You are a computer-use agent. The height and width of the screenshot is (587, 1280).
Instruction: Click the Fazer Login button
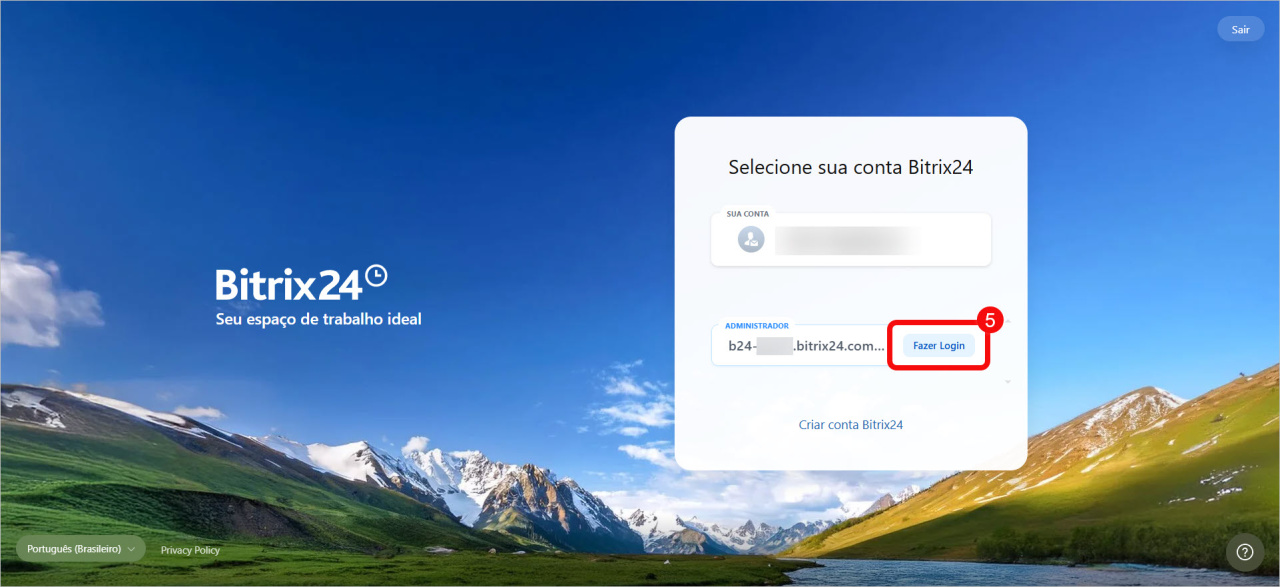click(939, 345)
